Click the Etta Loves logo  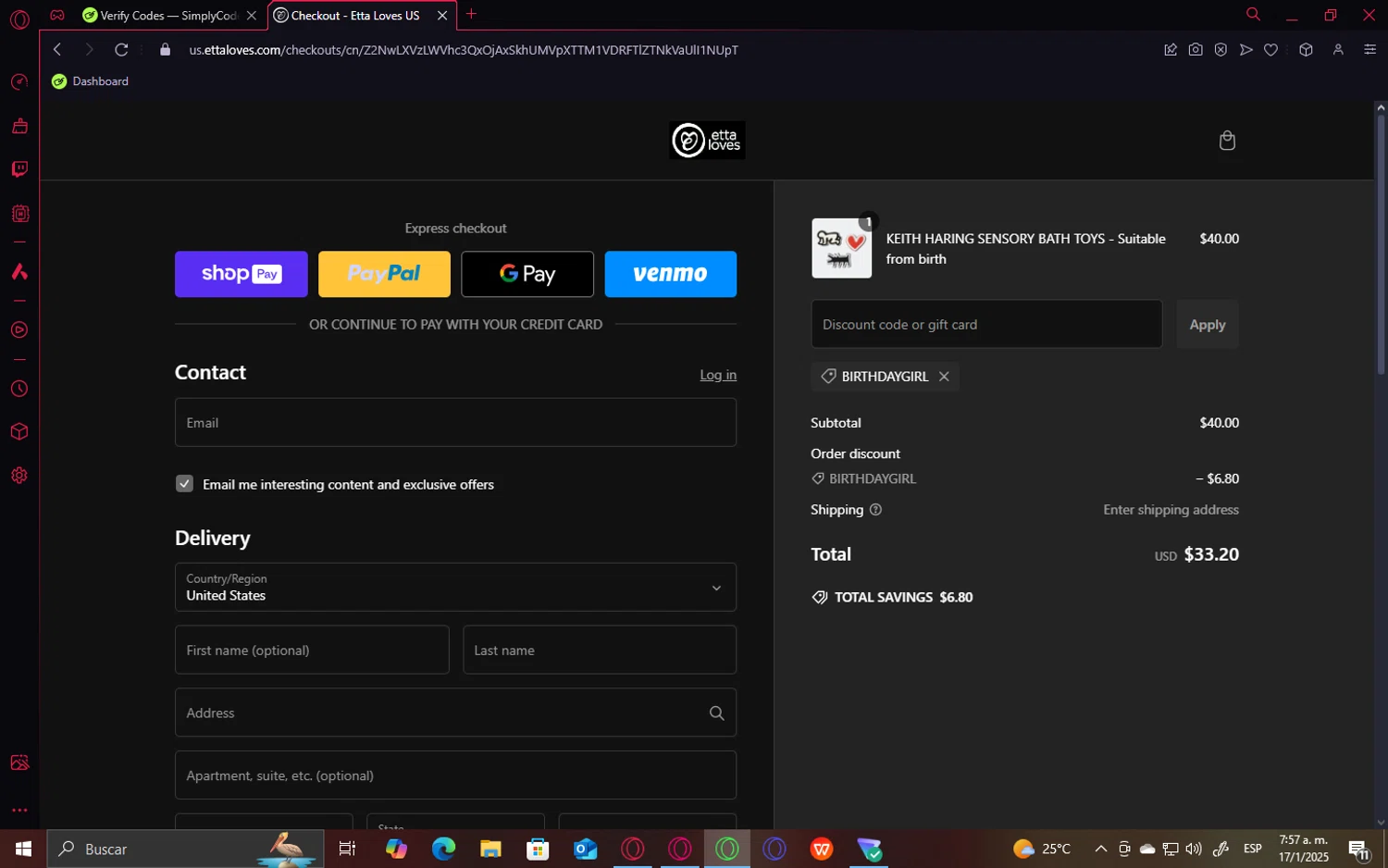pyautogui.click(x=707, y=141)
